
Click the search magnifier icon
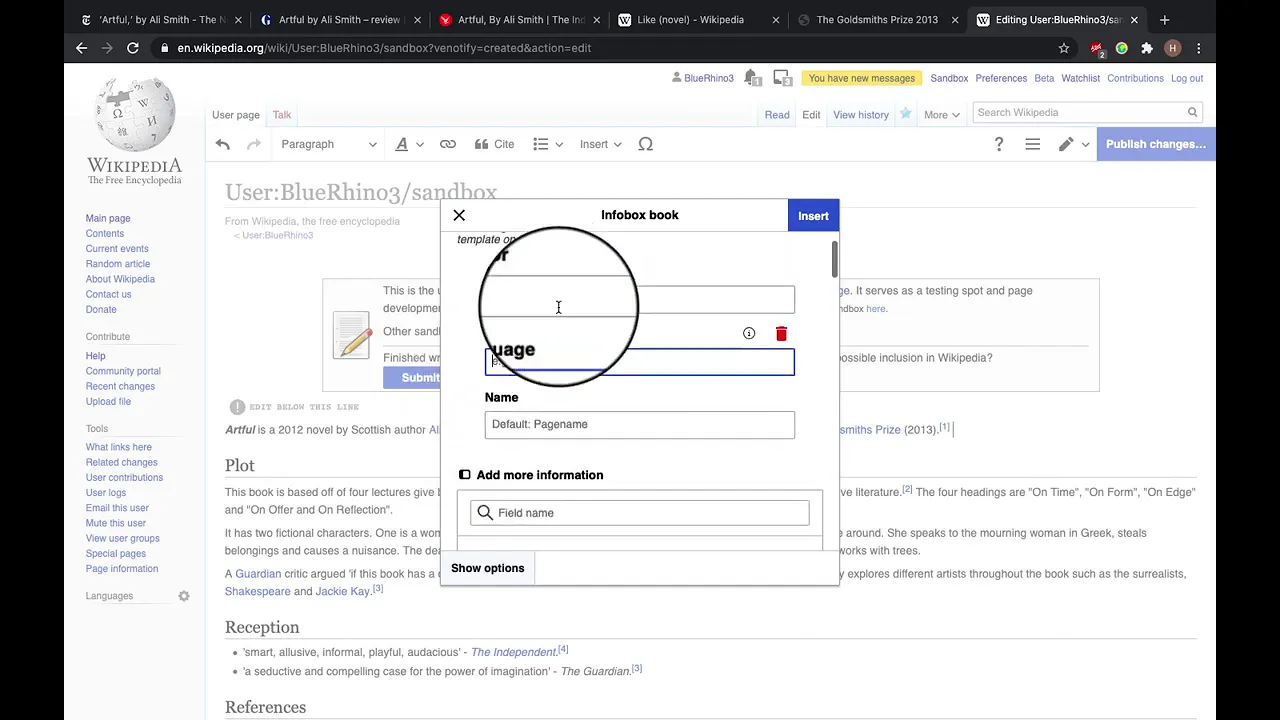click(x=1192, y=113)
